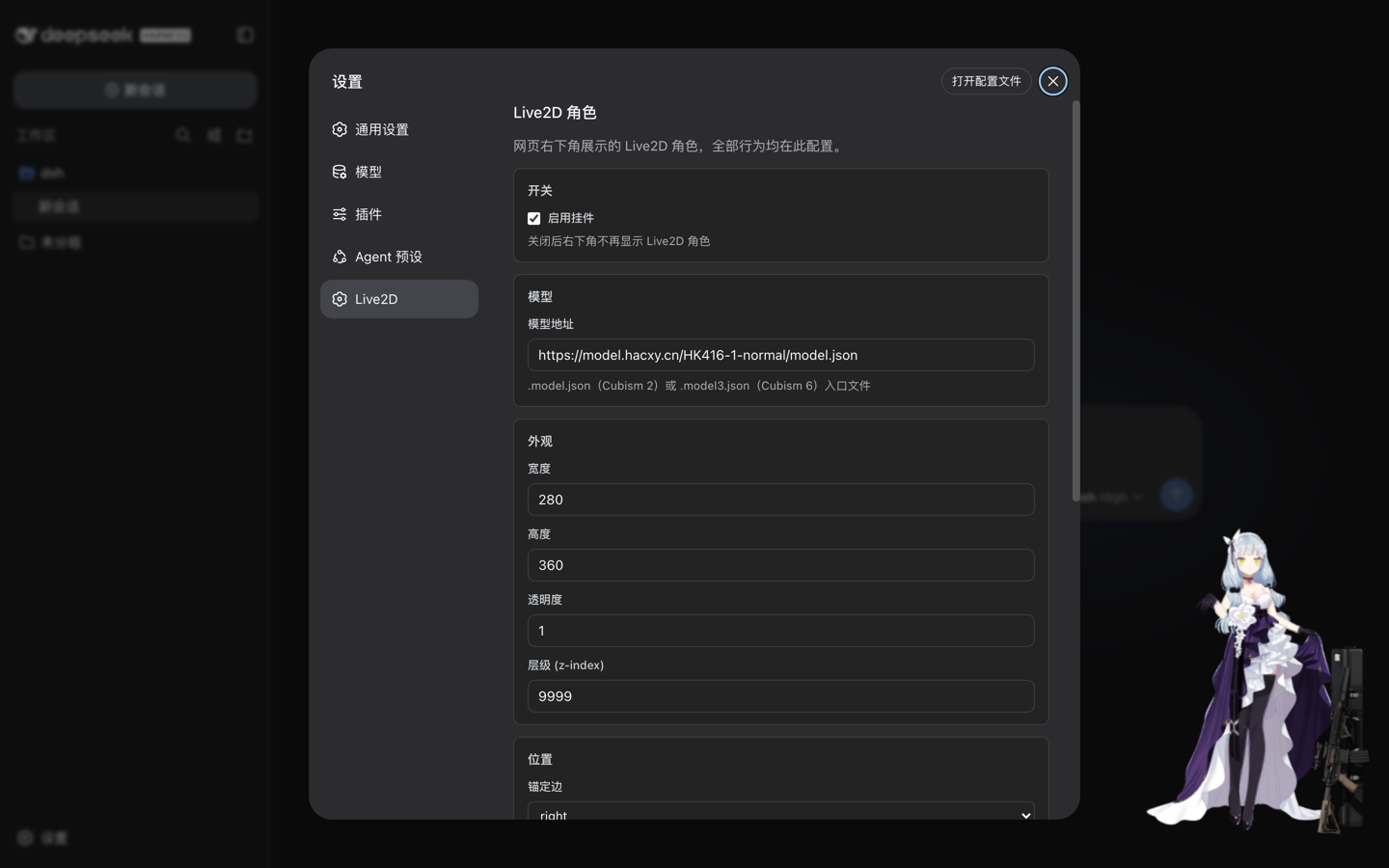Click the '锚定边' label
The height and width of the screenshot is (868, 1389).
545,787
